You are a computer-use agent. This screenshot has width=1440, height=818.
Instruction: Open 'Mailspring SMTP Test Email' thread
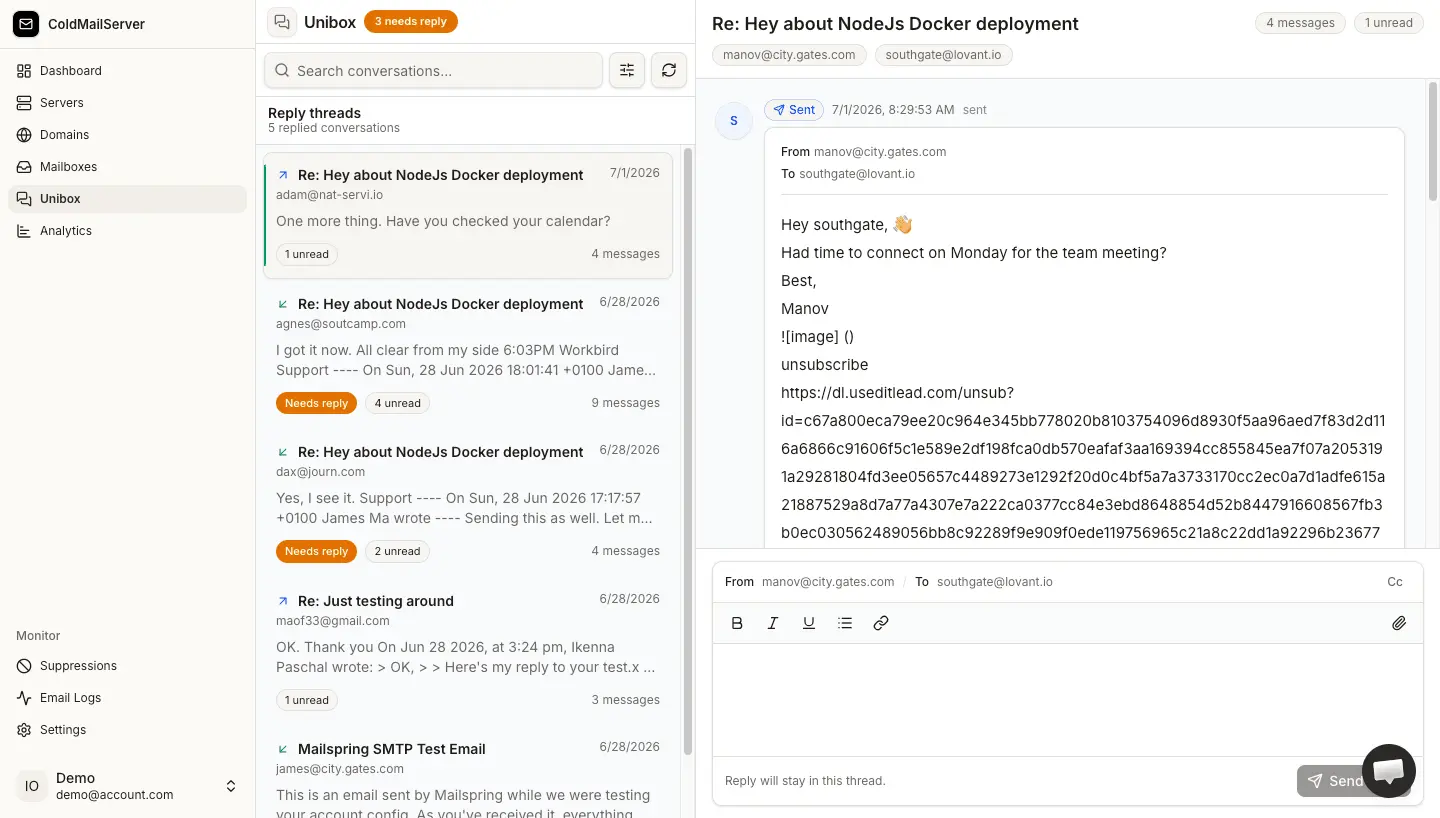pos(468,774)
